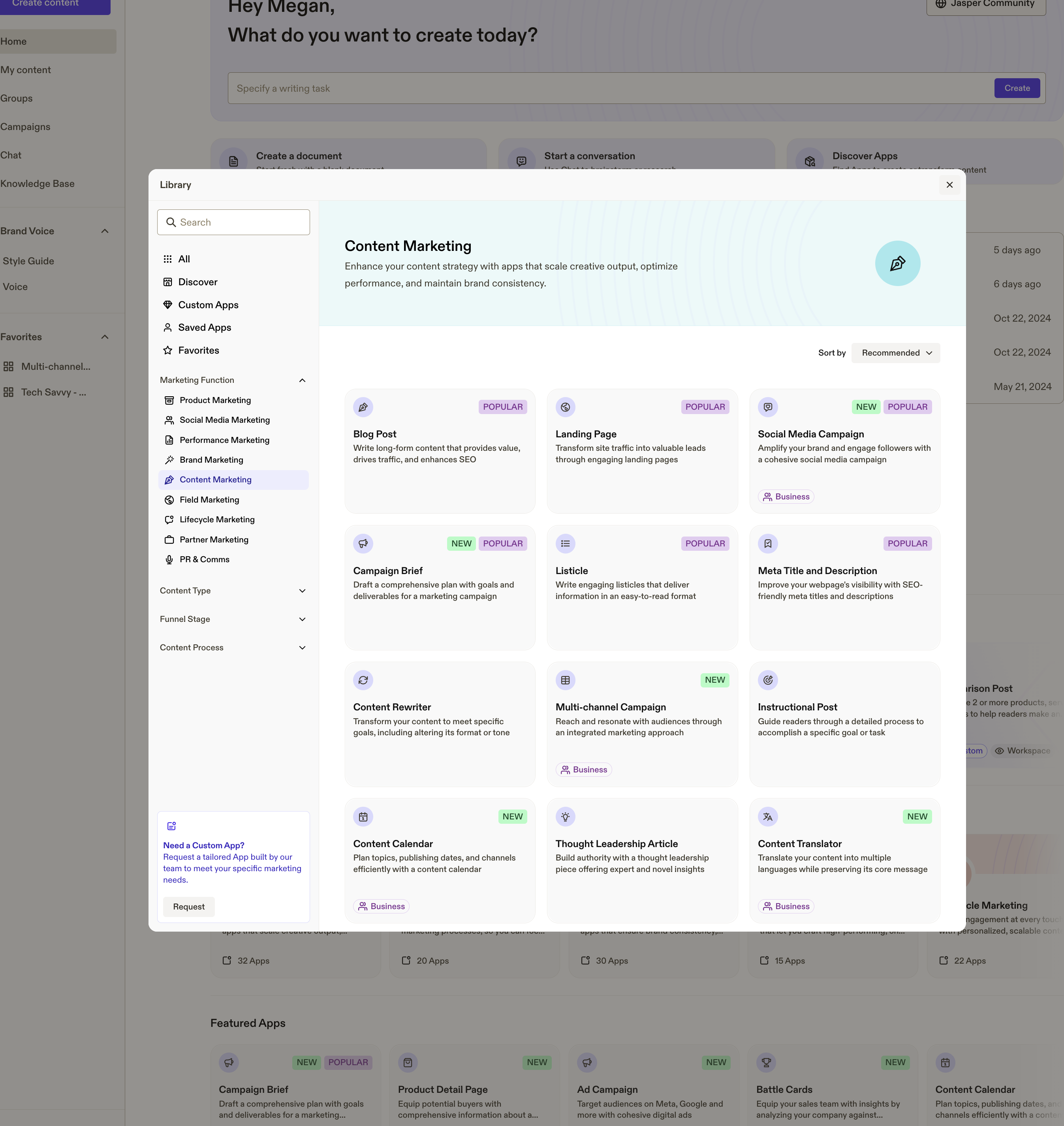This screenshot has height=1126, width=1064.
Task: Click the Content Translator language icon
Action: point(768,817)
